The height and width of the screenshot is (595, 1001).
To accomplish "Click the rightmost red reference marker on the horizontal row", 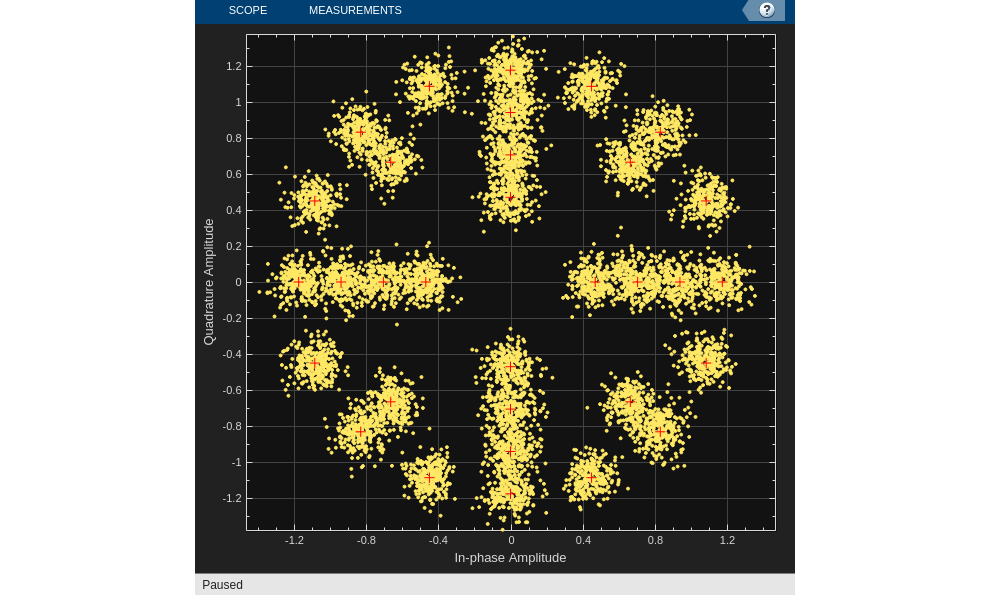I will coord(723,282).
